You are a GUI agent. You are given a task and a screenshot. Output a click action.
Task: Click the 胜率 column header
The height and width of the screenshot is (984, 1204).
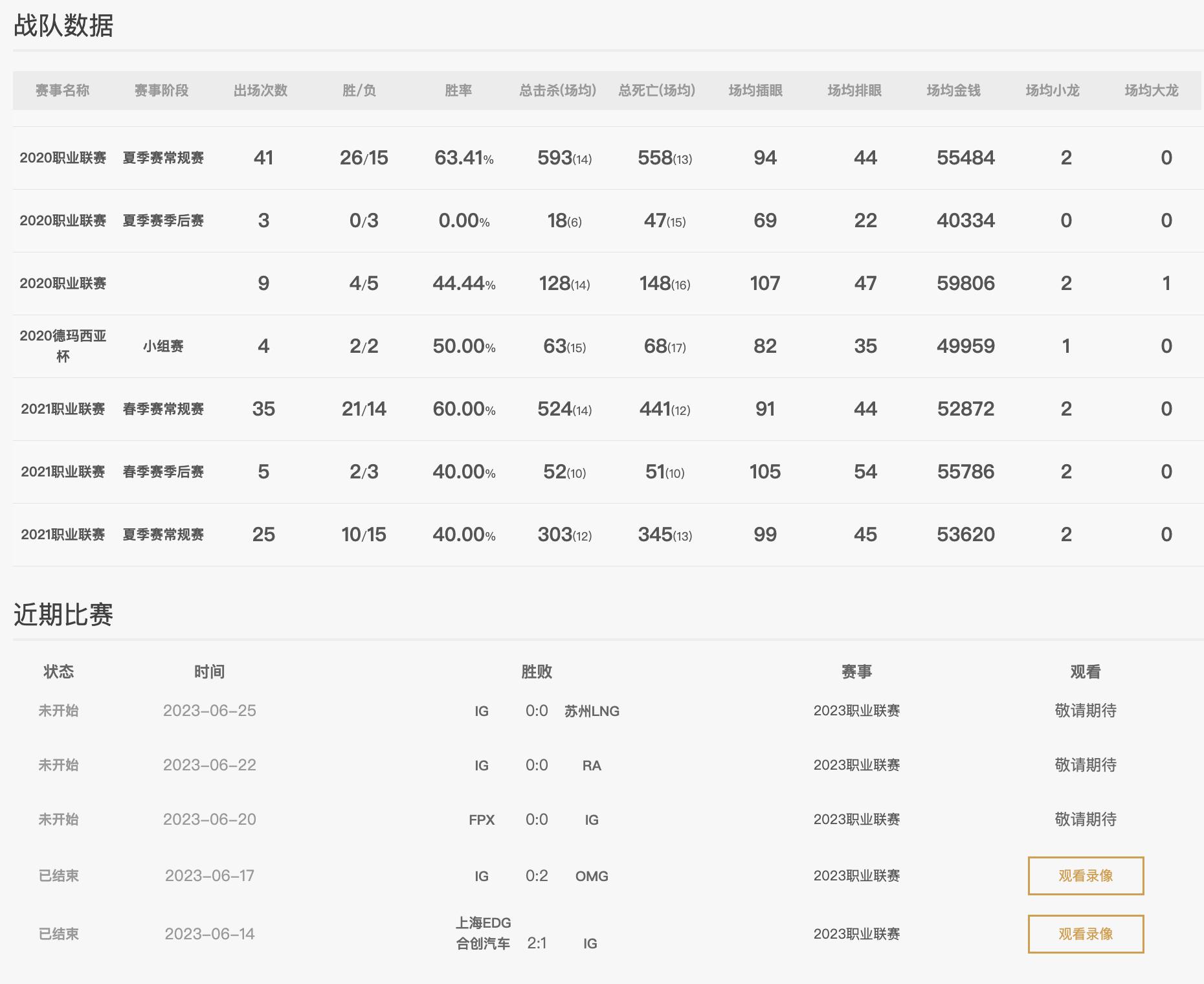click(x=458, y=91)
